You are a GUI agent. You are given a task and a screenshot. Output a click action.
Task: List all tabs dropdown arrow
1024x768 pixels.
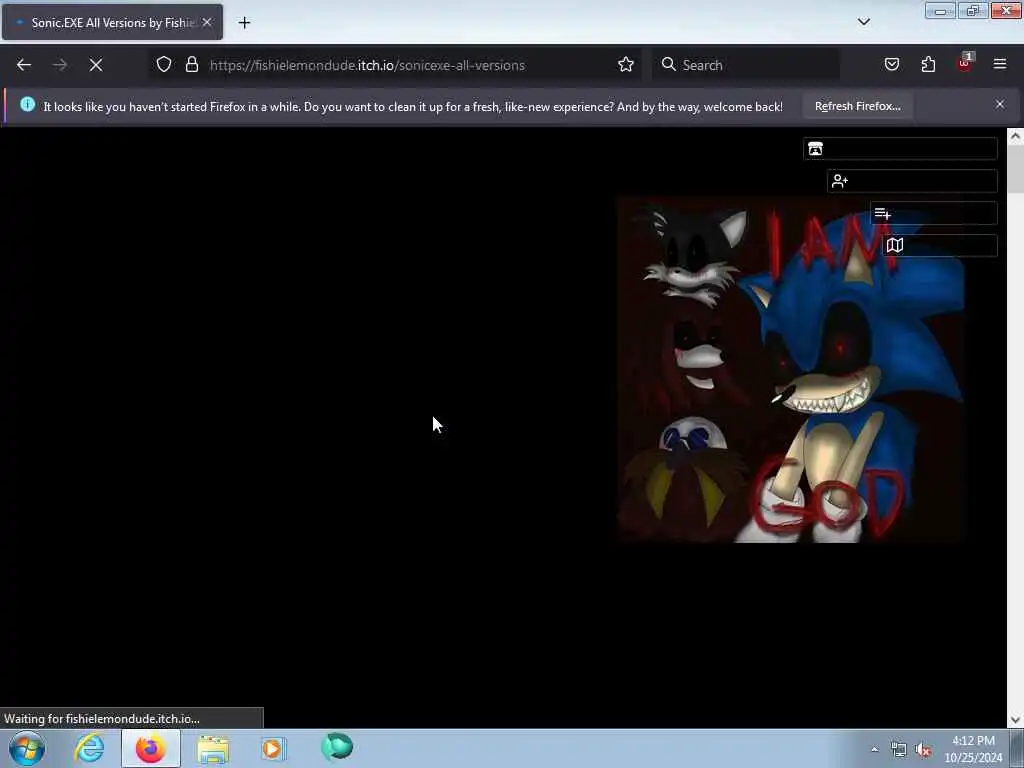pyautogui.click(x=863, y=22)
